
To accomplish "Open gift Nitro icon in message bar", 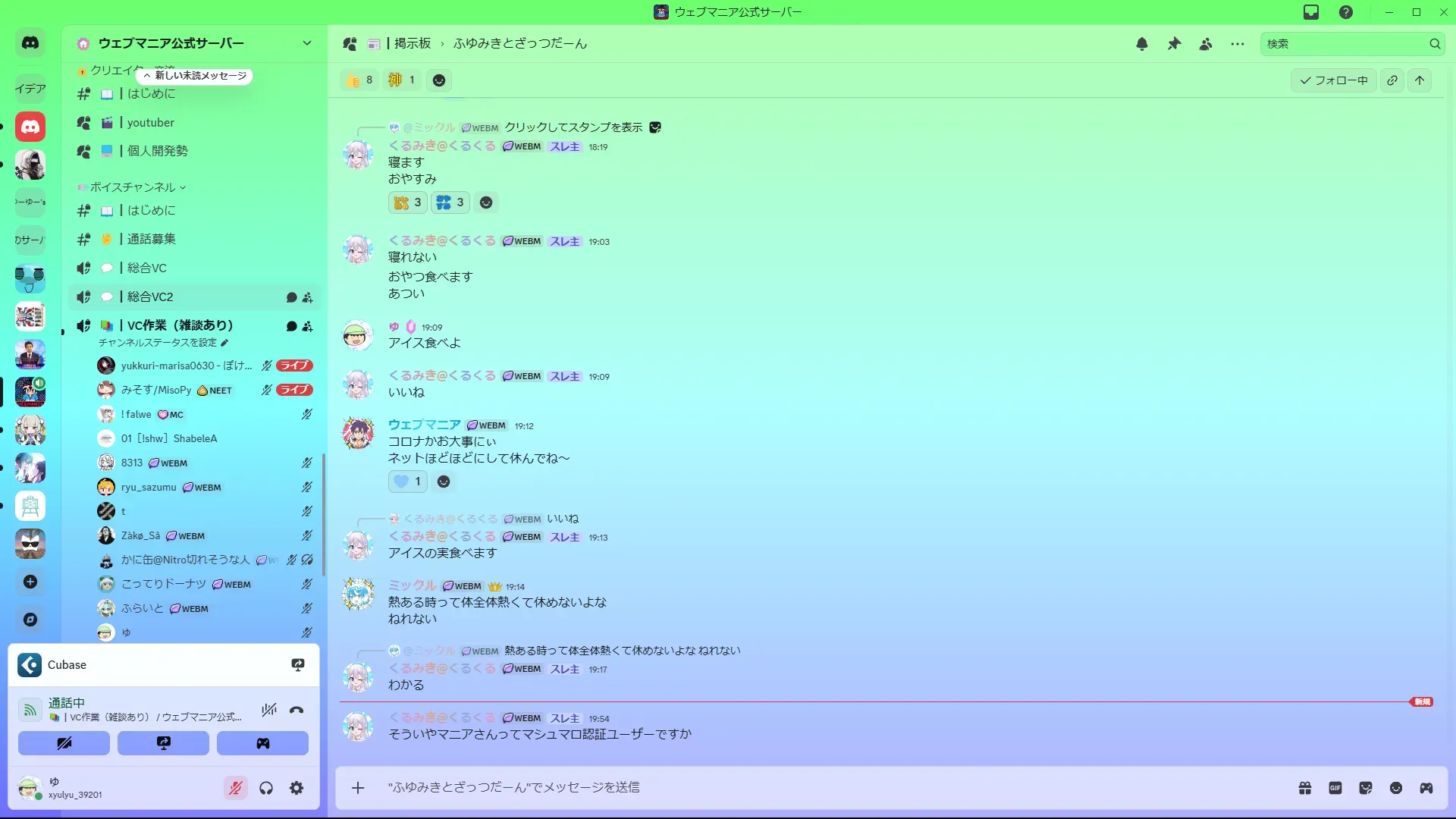I will coord(1305,788).
